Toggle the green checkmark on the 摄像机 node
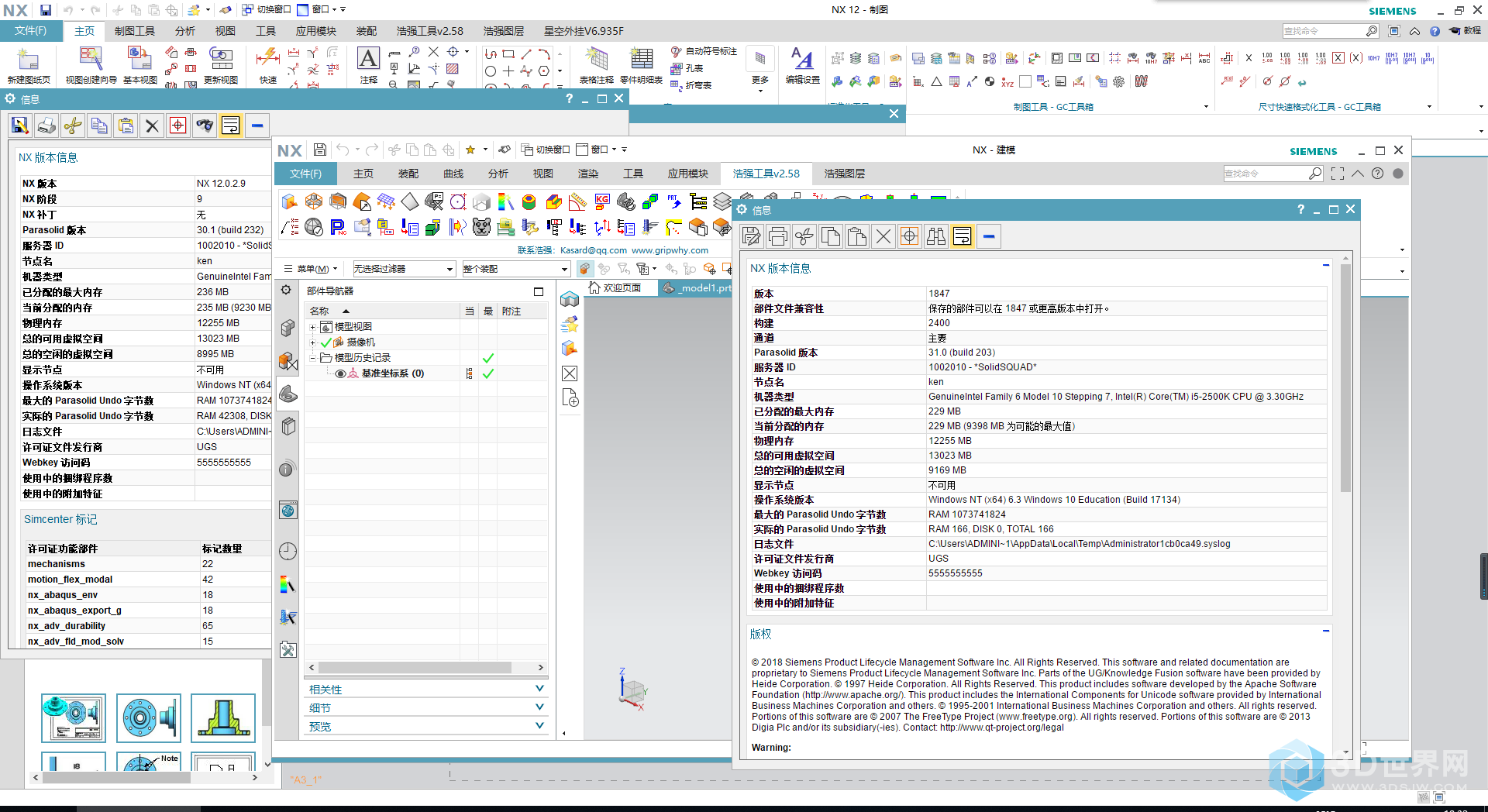This screenshot has width=1488, height=812. [x=326, y=342]
